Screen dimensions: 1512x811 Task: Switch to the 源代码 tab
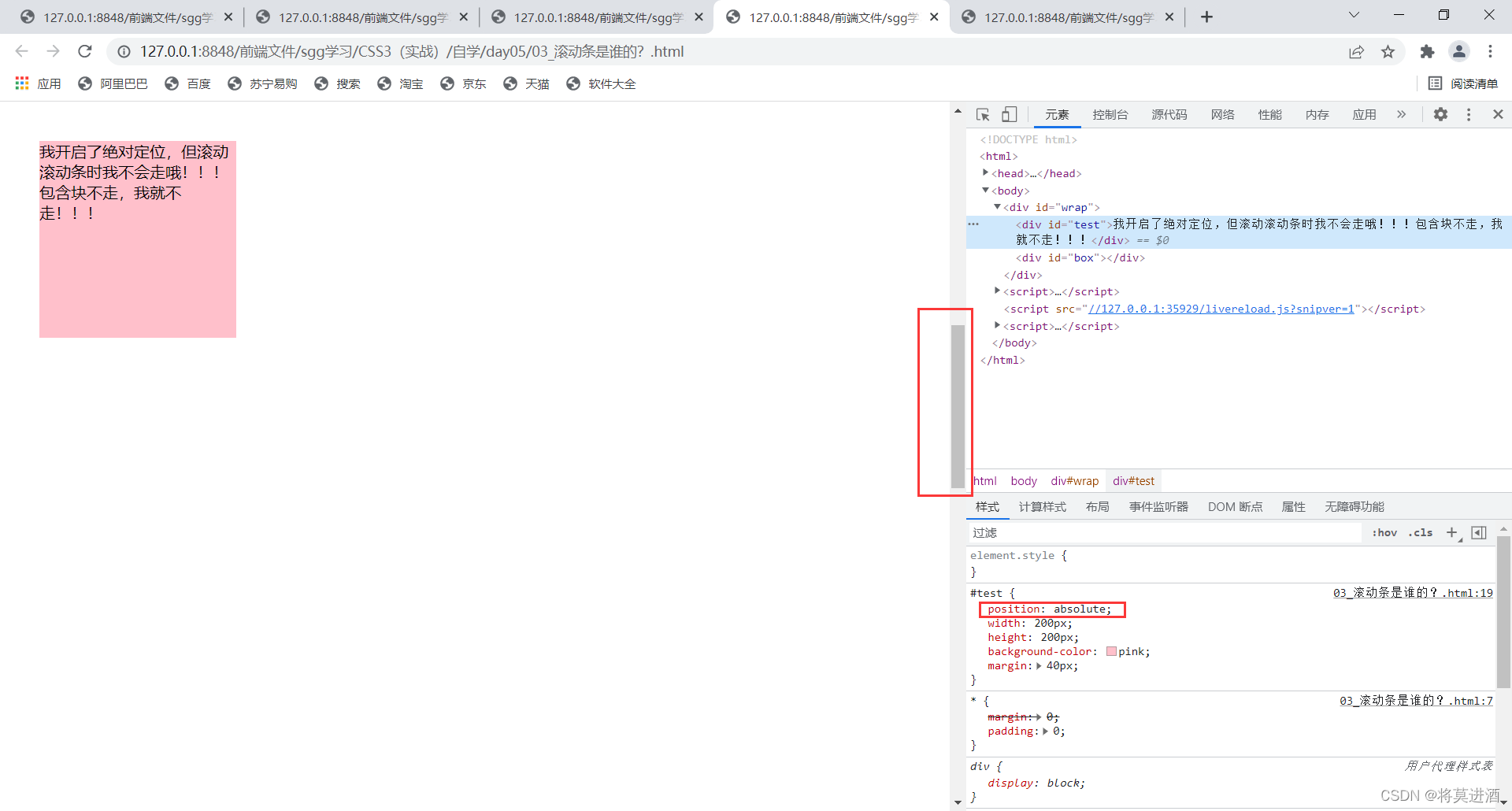(x=1169, y=115)
